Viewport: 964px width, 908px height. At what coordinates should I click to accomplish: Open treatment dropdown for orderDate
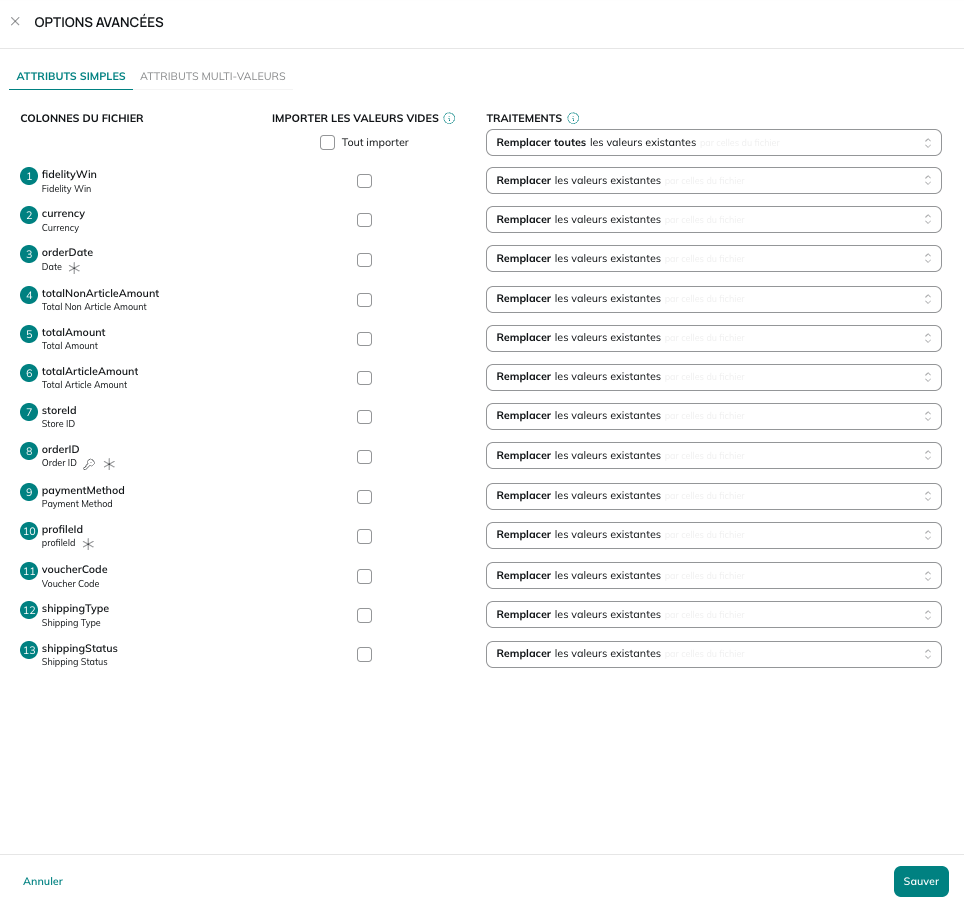(x=714, y=259)
